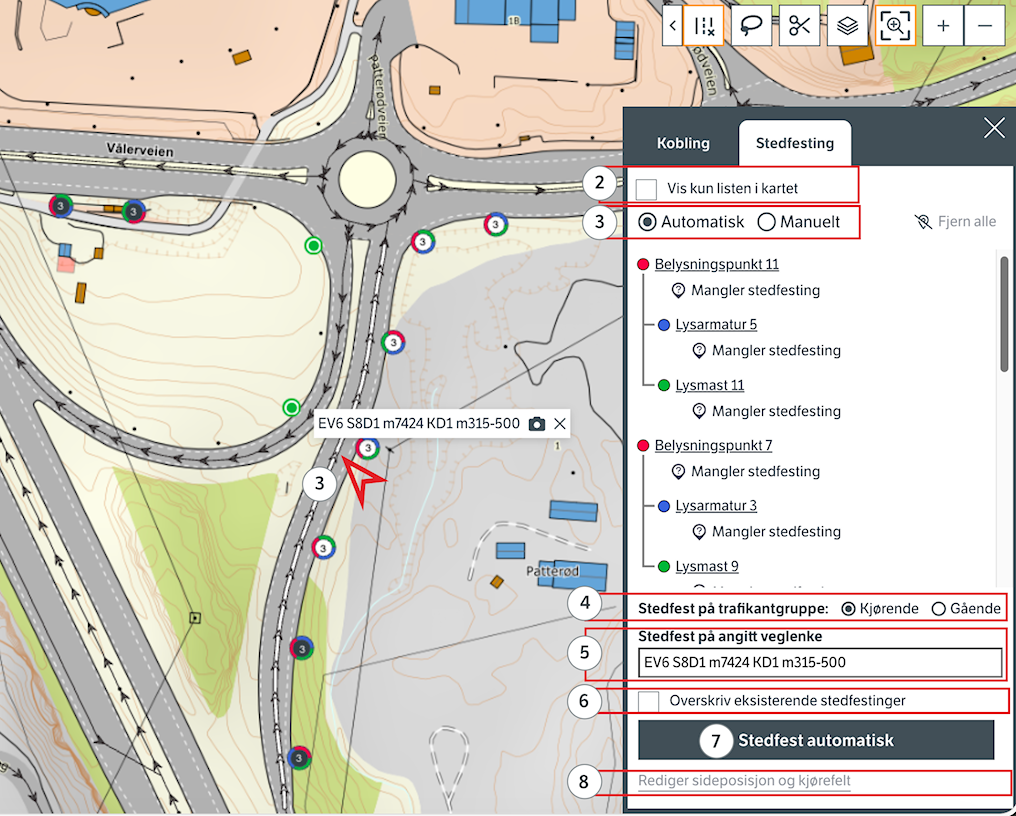This screenshot has height=816, width=1016.
Task: Switch to the Kobling tab
Action: pos(683,143)
